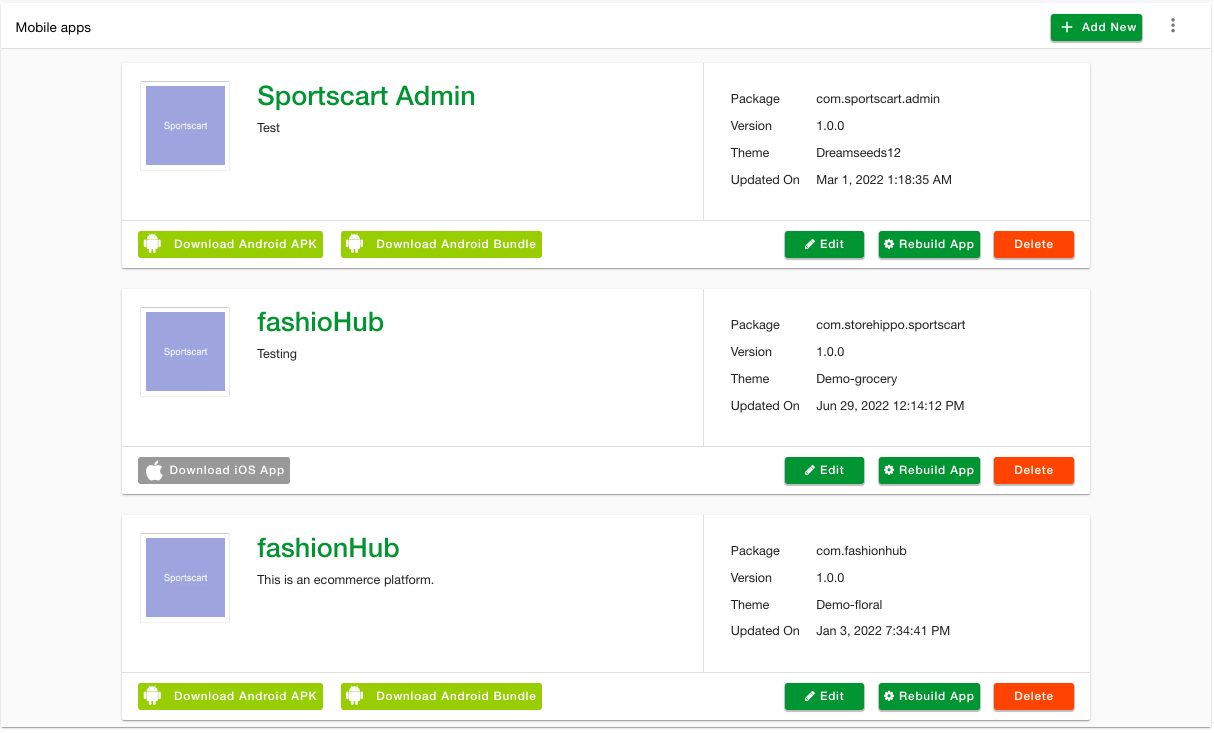This screenshot has width=1214, height=733.
Task: Open the fashioHub title link
Action: (320, 322)
